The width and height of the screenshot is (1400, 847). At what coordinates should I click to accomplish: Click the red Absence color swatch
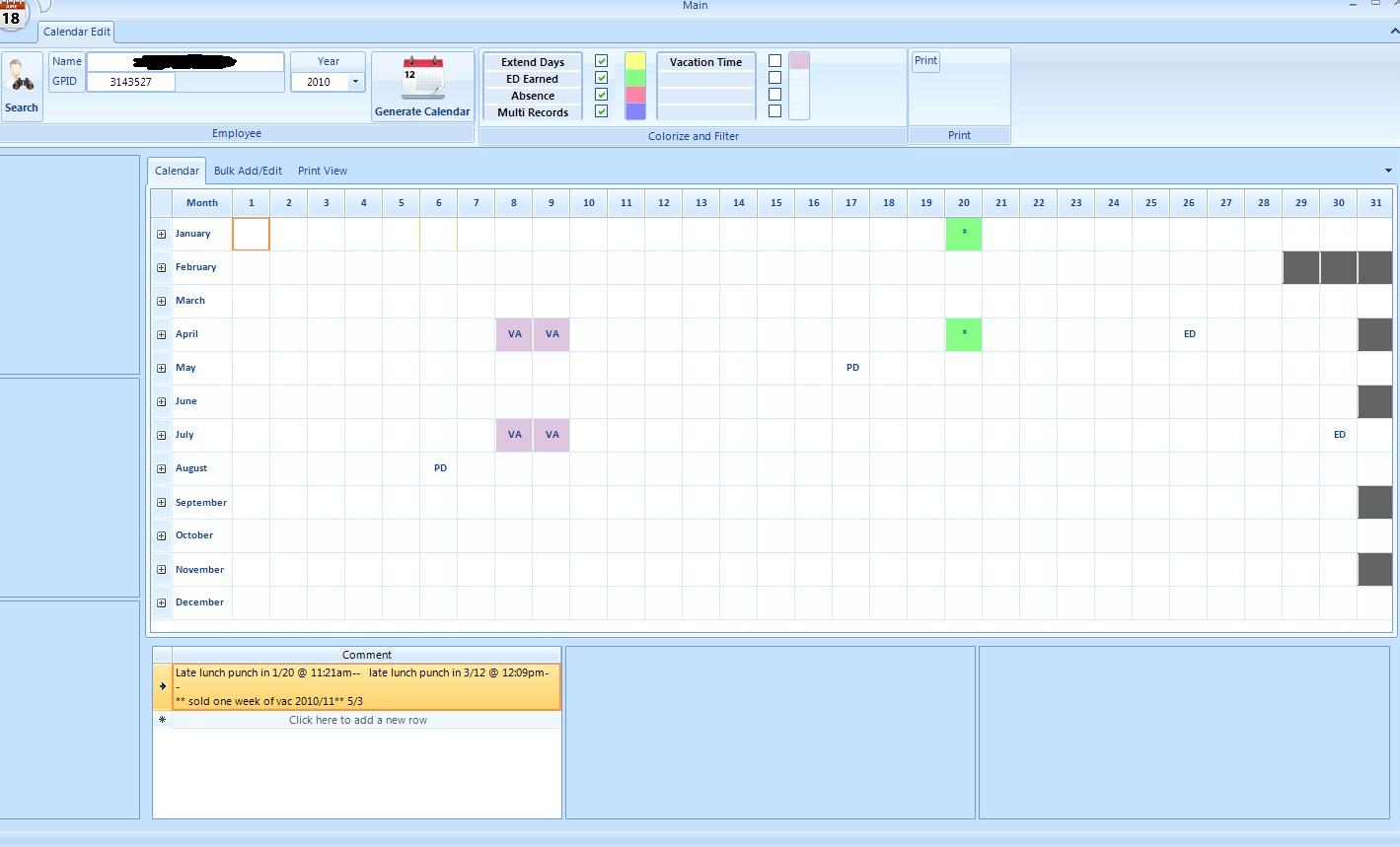pos(635,95)
